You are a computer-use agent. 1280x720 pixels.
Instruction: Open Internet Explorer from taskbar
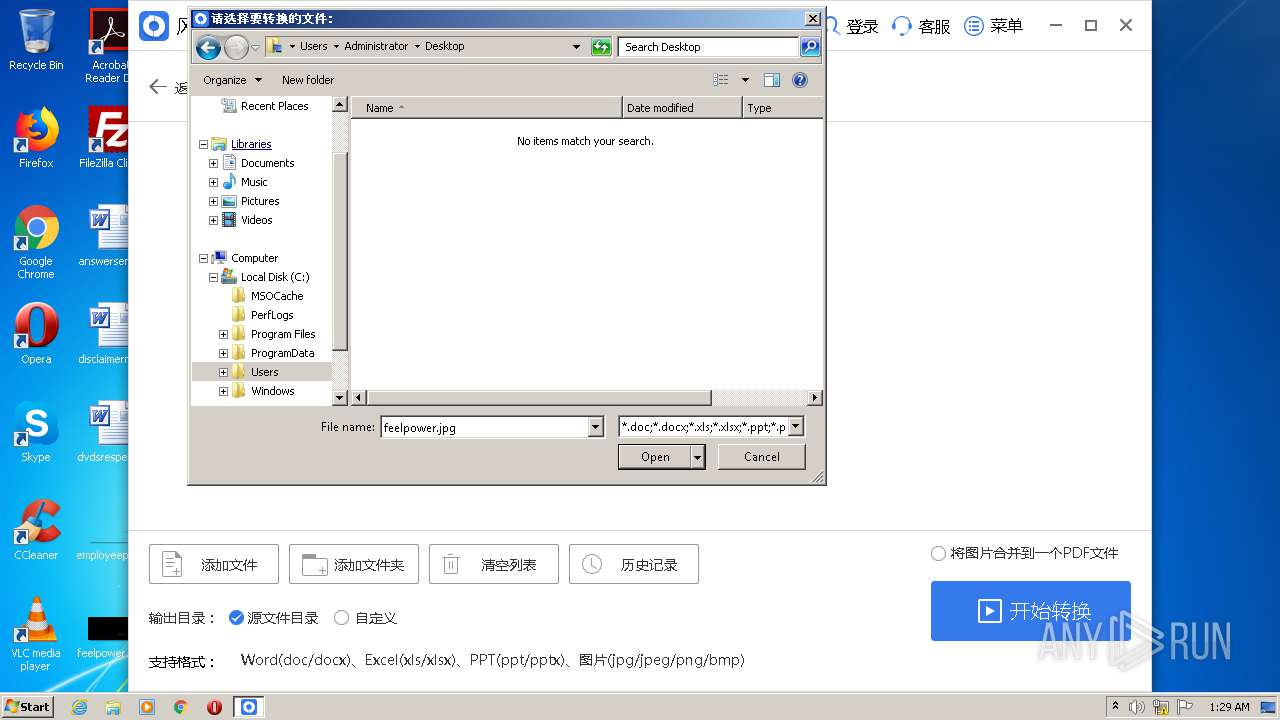[79, 707]
